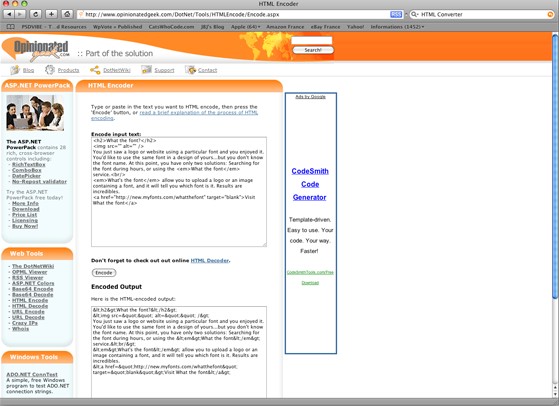Click the Safari URL address bar

click(235, 15)
